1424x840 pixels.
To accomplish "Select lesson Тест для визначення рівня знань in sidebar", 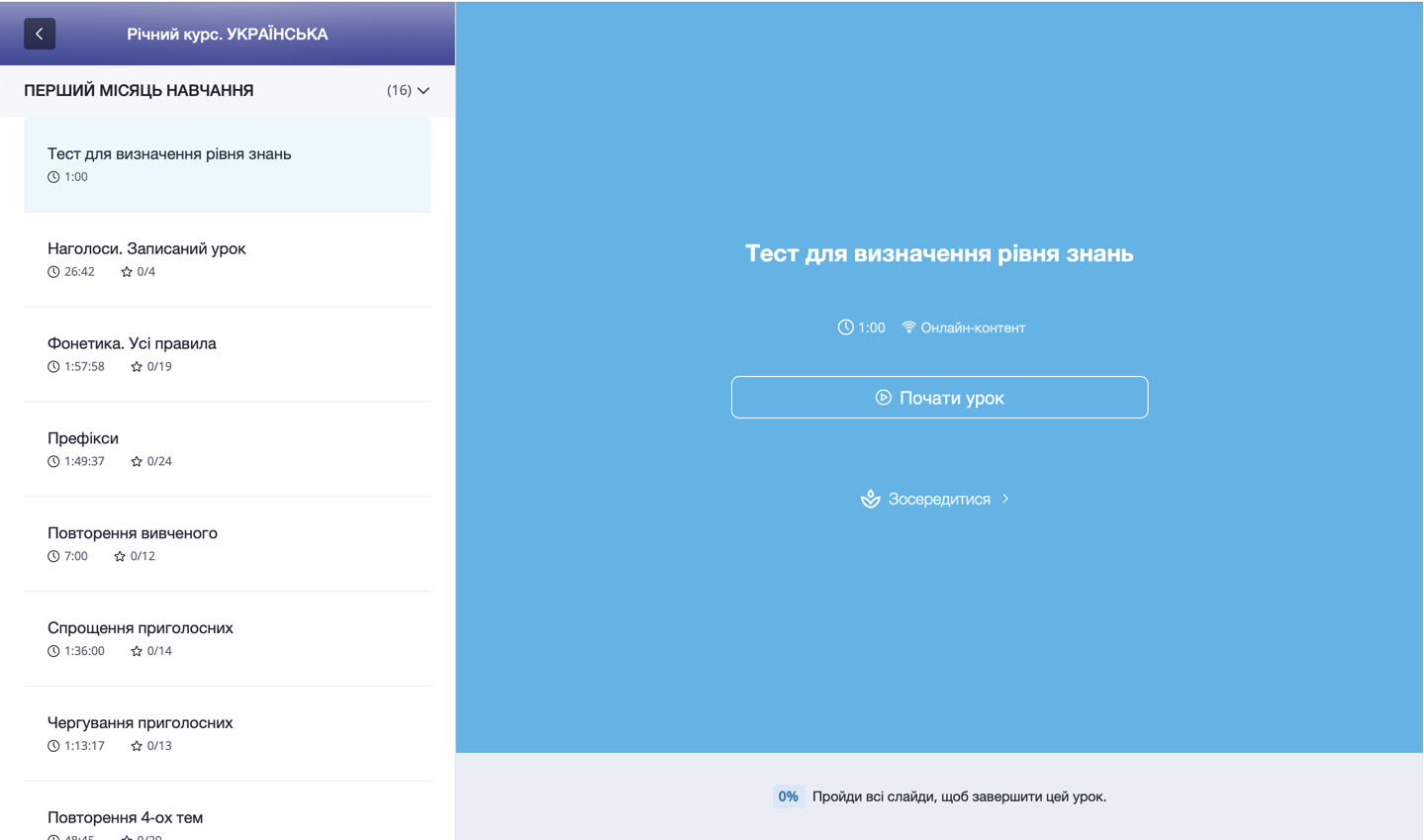I will (228, 164).
